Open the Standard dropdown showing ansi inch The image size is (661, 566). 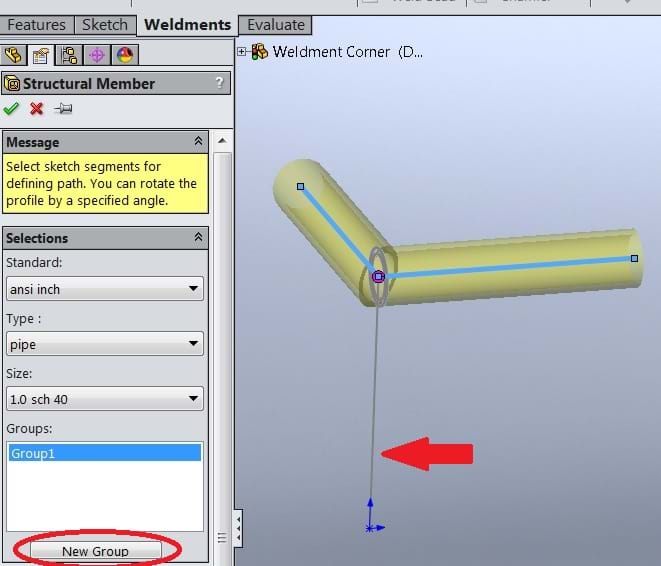[104, 290]
